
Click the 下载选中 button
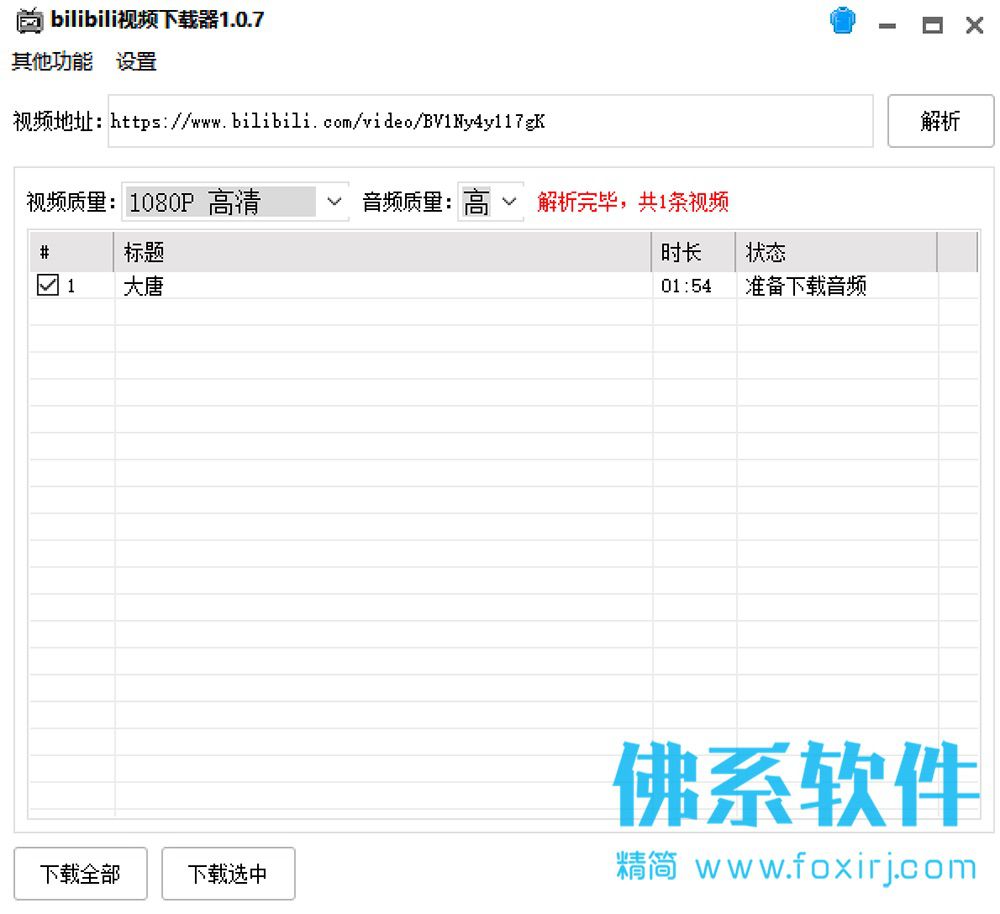228,873
